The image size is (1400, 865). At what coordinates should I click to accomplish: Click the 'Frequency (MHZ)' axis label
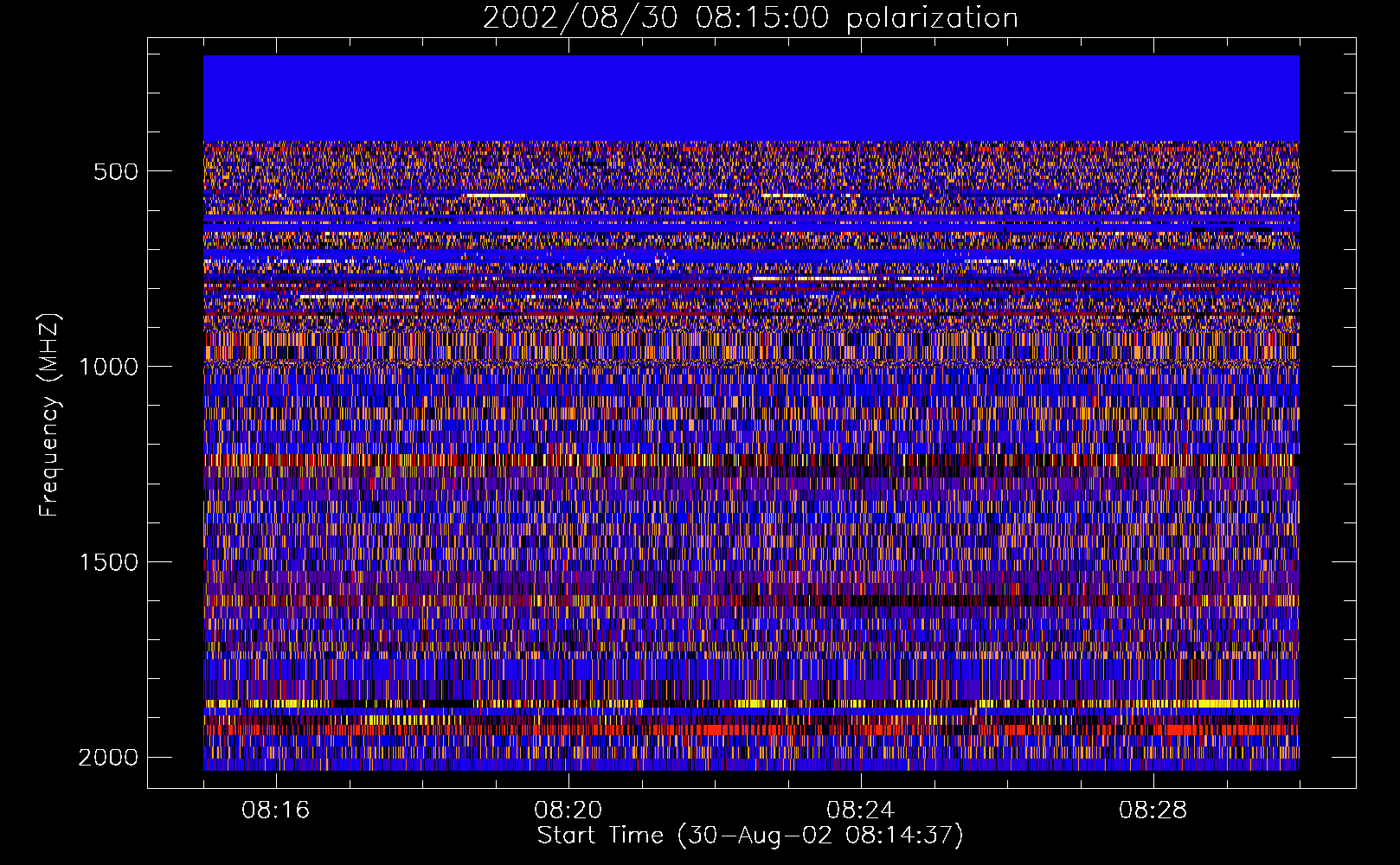point(50,415)
